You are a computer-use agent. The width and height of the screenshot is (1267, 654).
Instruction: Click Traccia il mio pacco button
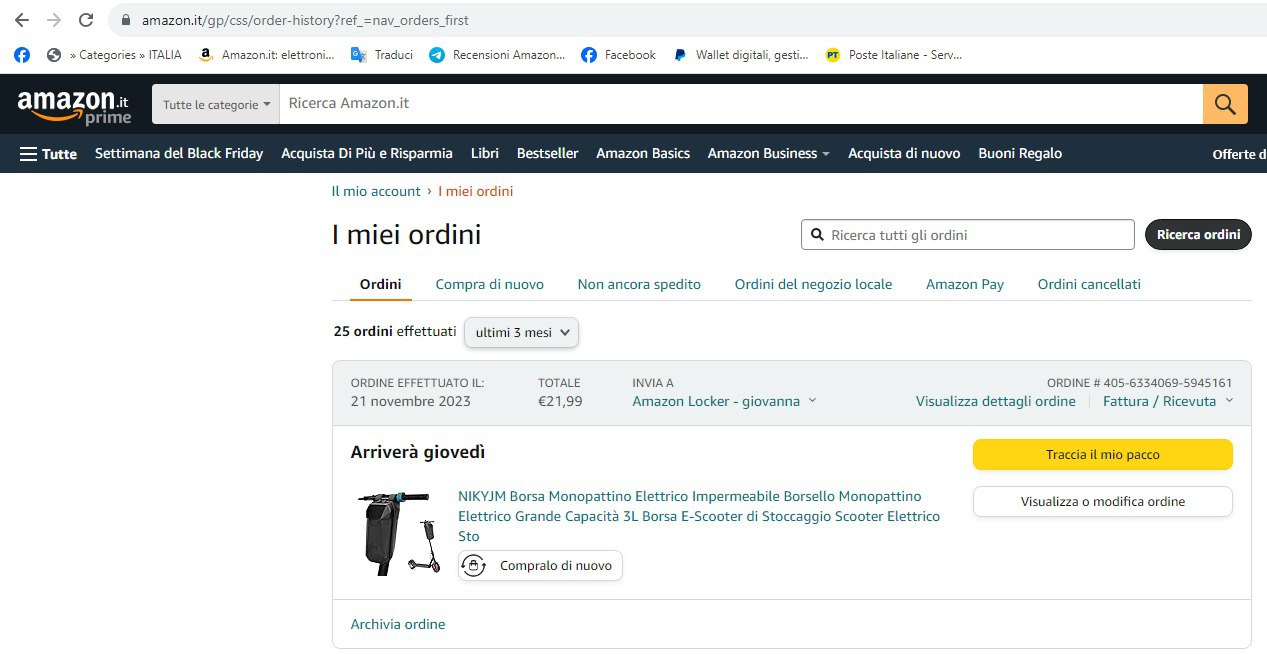[1103, 455]
